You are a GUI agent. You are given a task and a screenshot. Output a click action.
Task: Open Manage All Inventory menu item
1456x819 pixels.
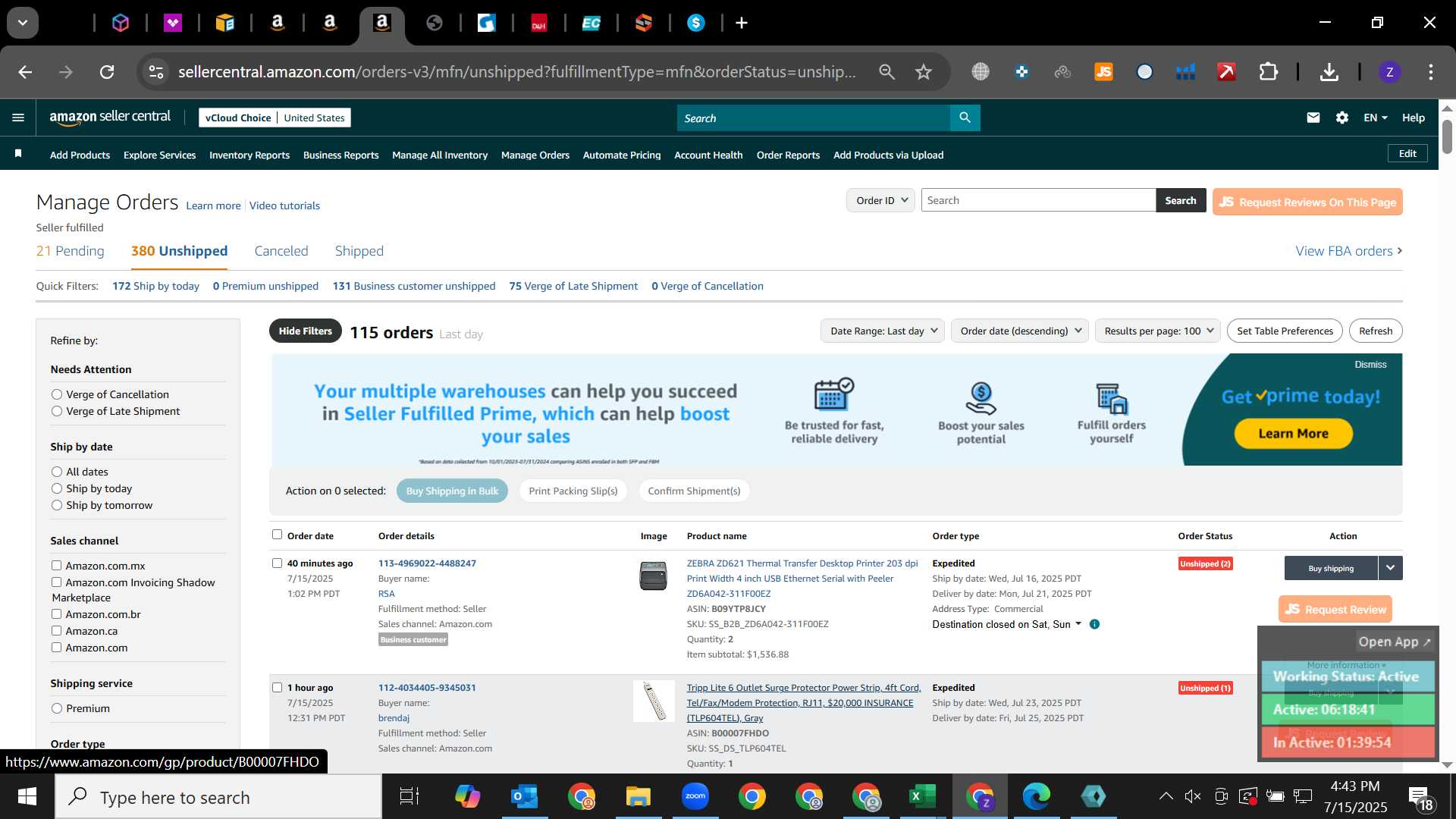(x=440, y=155)
